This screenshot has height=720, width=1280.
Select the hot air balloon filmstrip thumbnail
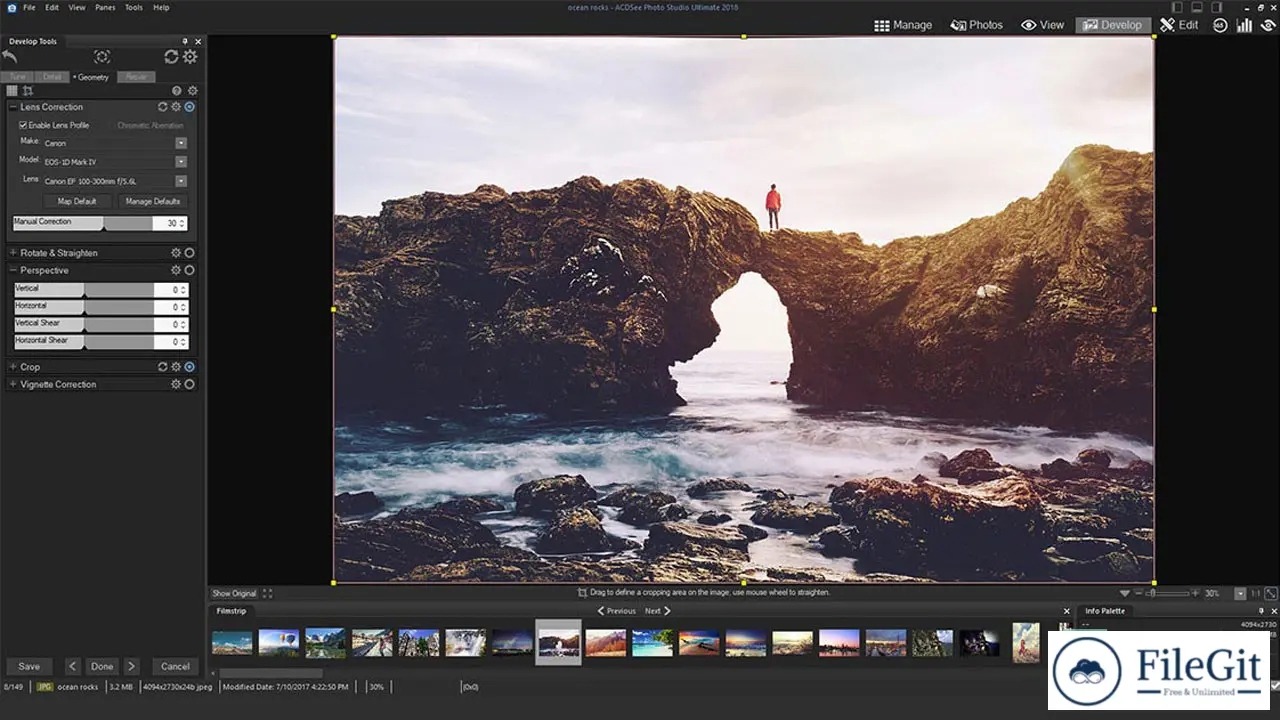278,642
